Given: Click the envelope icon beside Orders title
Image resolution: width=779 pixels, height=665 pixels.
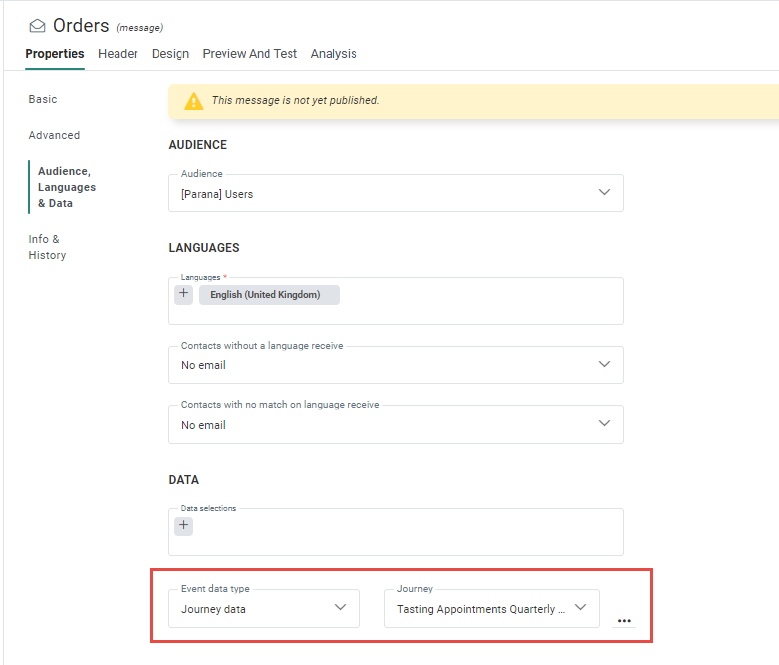Looking at the screenshot, I should 37,26.
